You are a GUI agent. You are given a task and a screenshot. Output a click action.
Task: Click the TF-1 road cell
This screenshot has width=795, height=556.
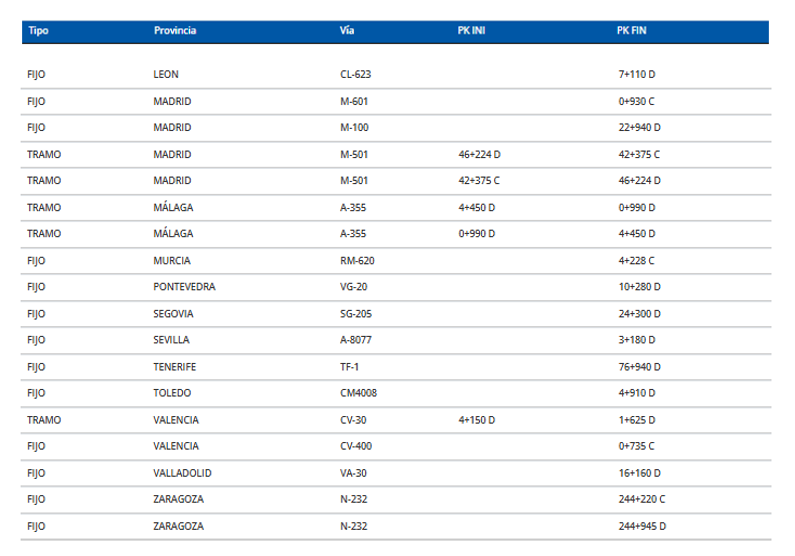click(350, 366)
